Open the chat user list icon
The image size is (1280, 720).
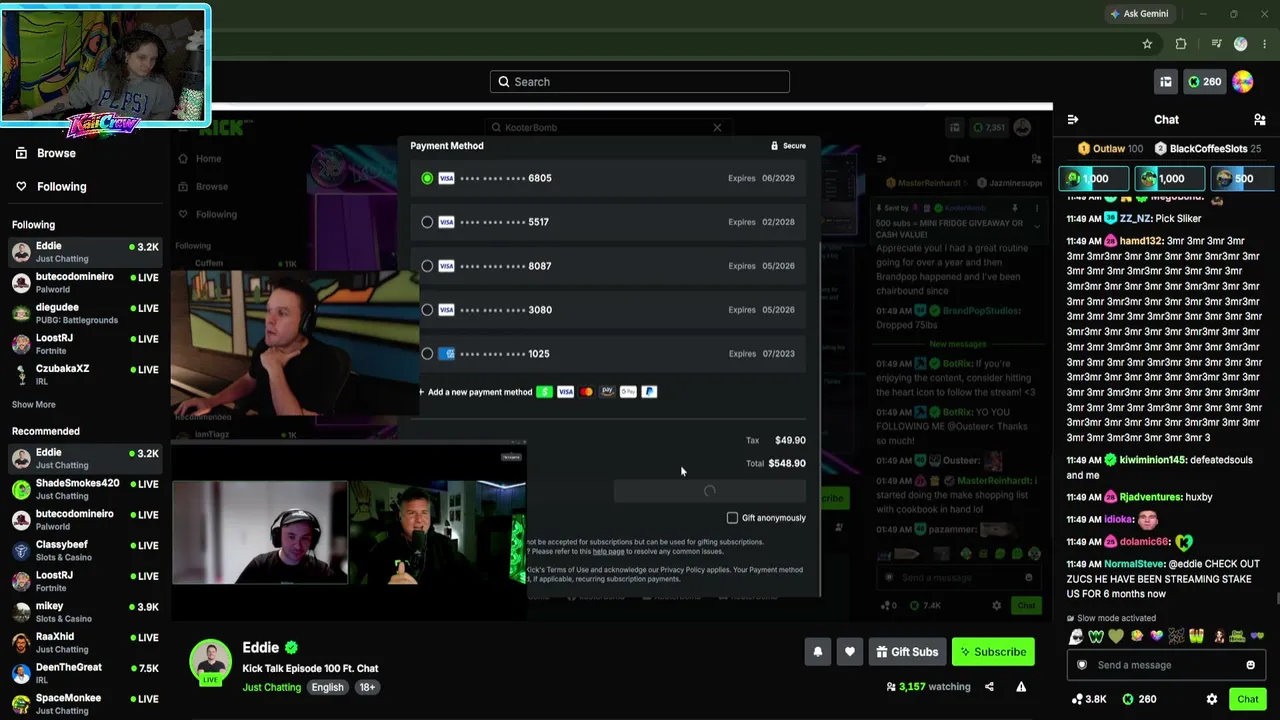tap(1260, 120)
